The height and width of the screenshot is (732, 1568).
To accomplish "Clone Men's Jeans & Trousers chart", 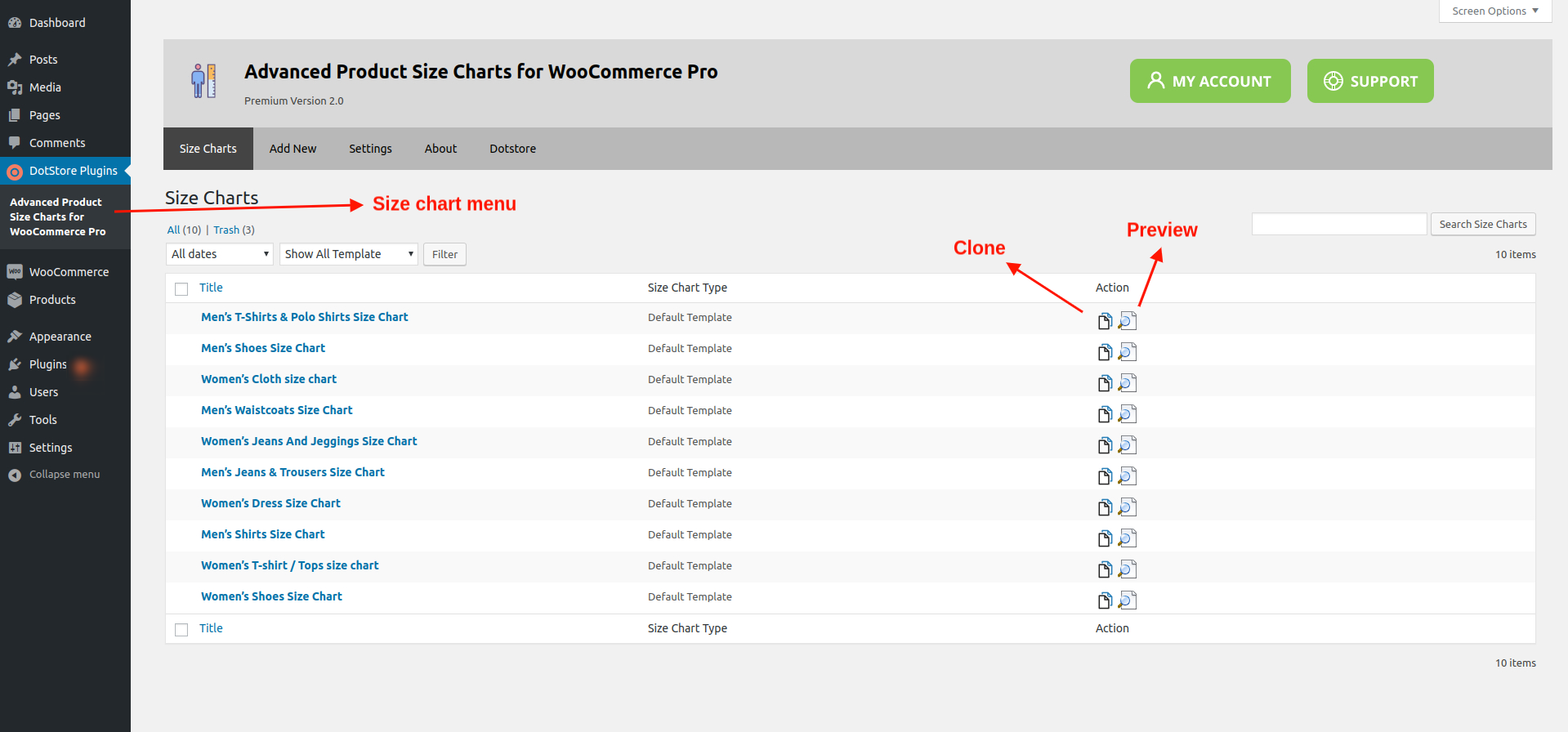I will (1105, 476).
